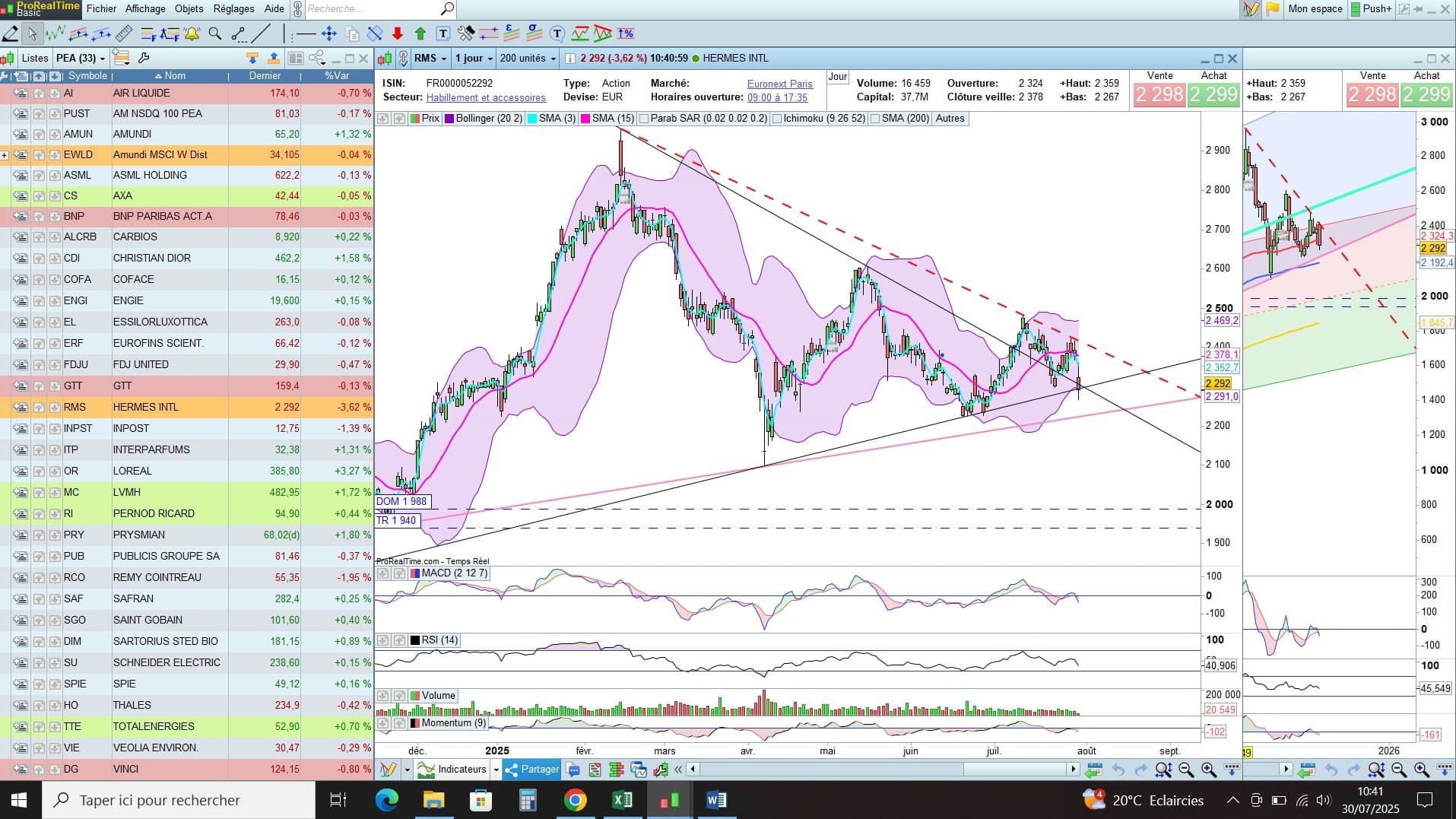The width and height of the screenshot is (1456, 819).
Task: Undo last action on main chart
Action: pyautogui.click(x=1118, y=770)
